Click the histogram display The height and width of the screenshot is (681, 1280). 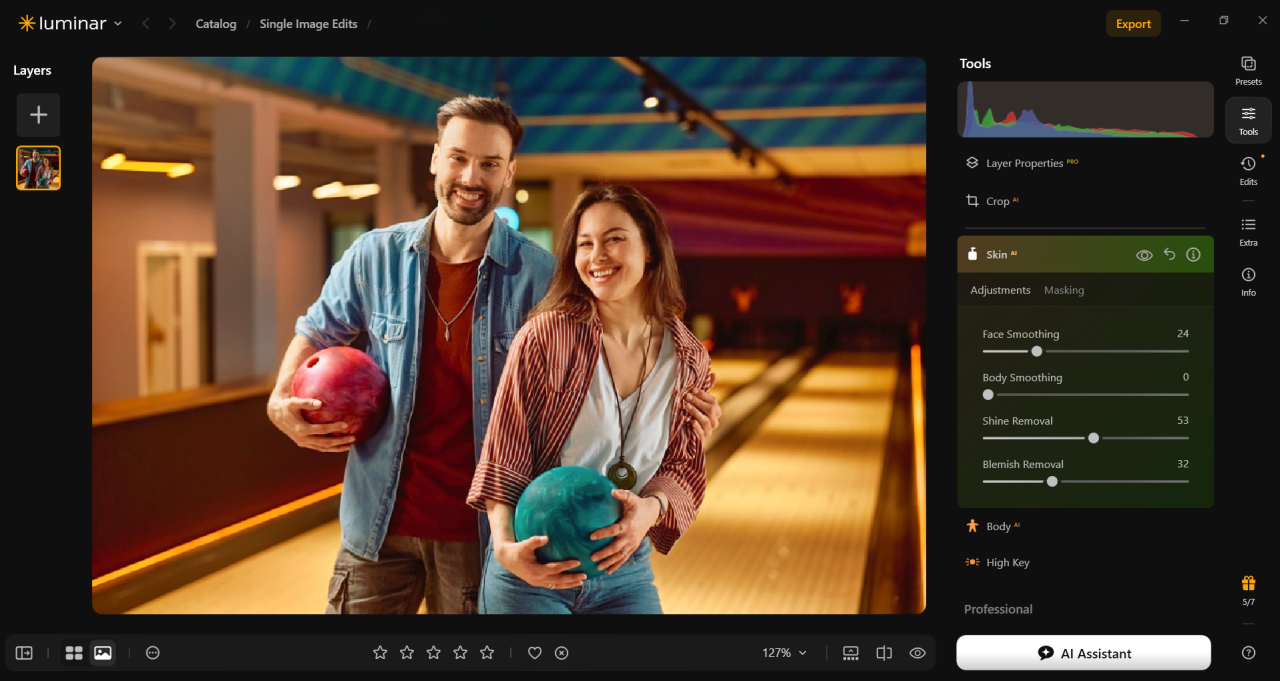[x=1085, y=109]
